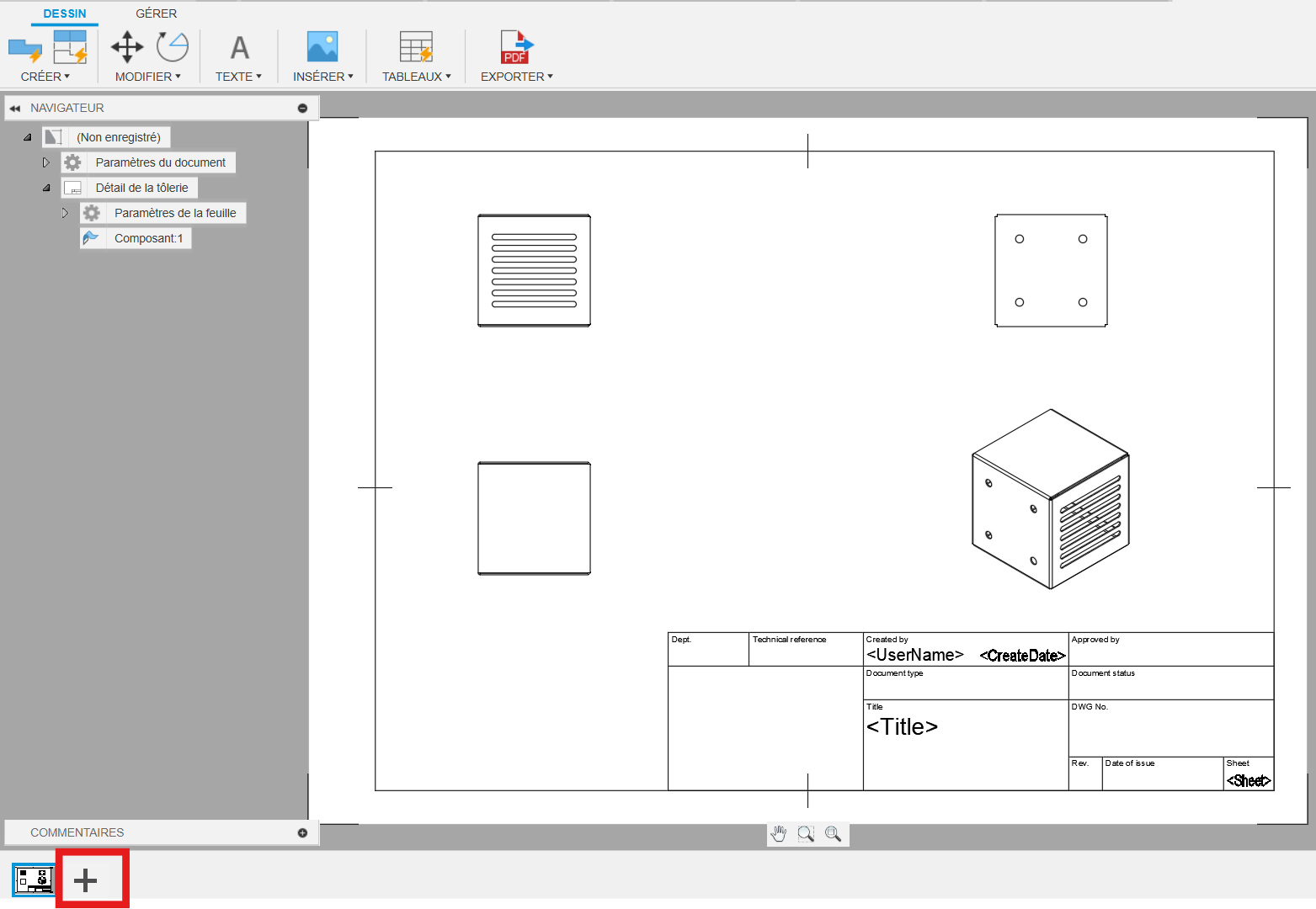The image size is (1316, 909).
Task: Expand Paramètres de la feuille tree node
Action: point(65,213)
